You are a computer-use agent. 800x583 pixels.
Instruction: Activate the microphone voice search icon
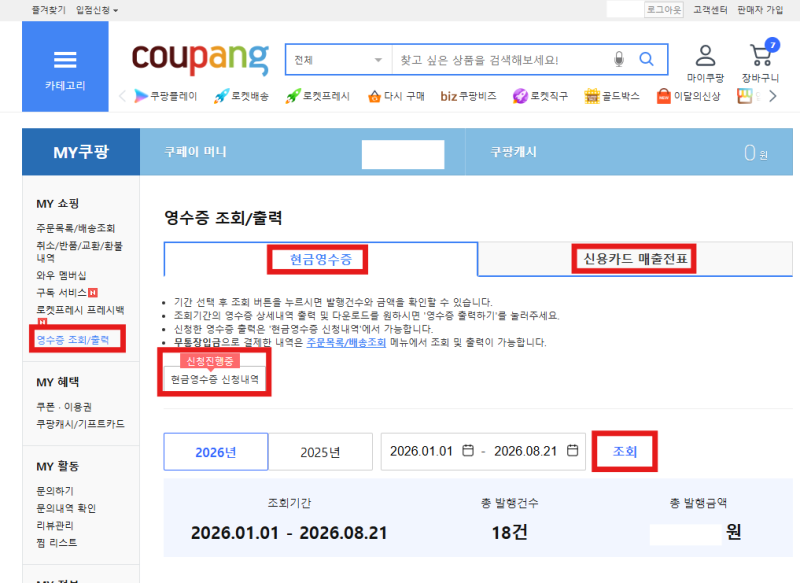618,59
